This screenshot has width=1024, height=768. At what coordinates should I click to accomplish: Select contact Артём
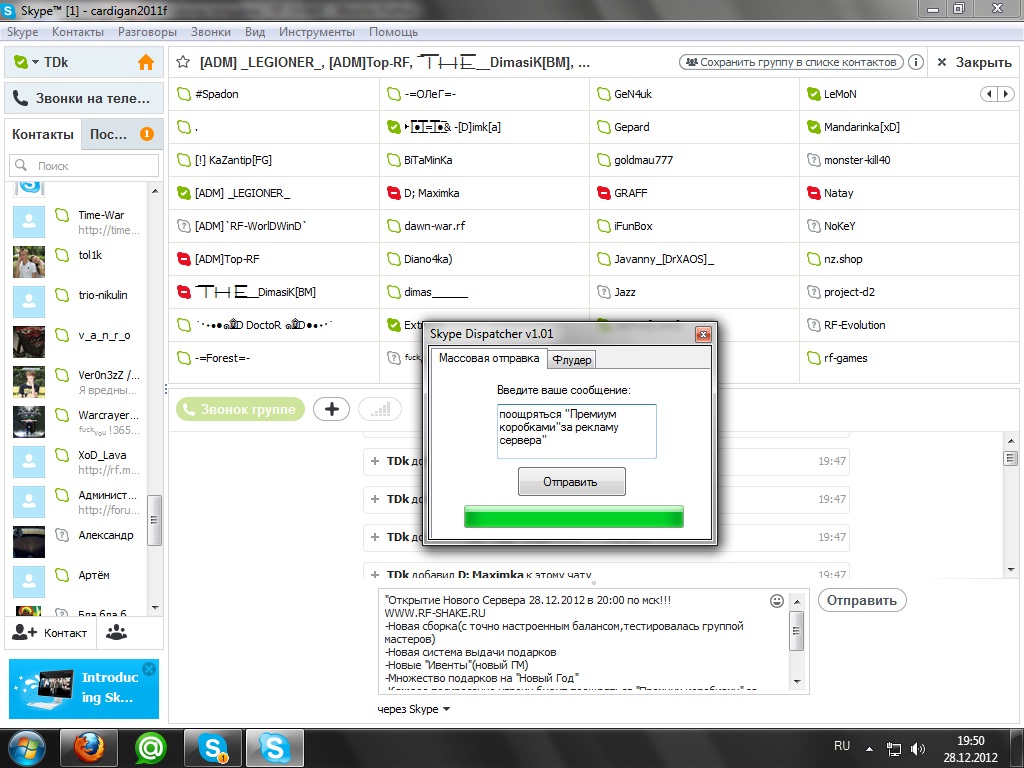pyautogui.click(x=77, y=582)
